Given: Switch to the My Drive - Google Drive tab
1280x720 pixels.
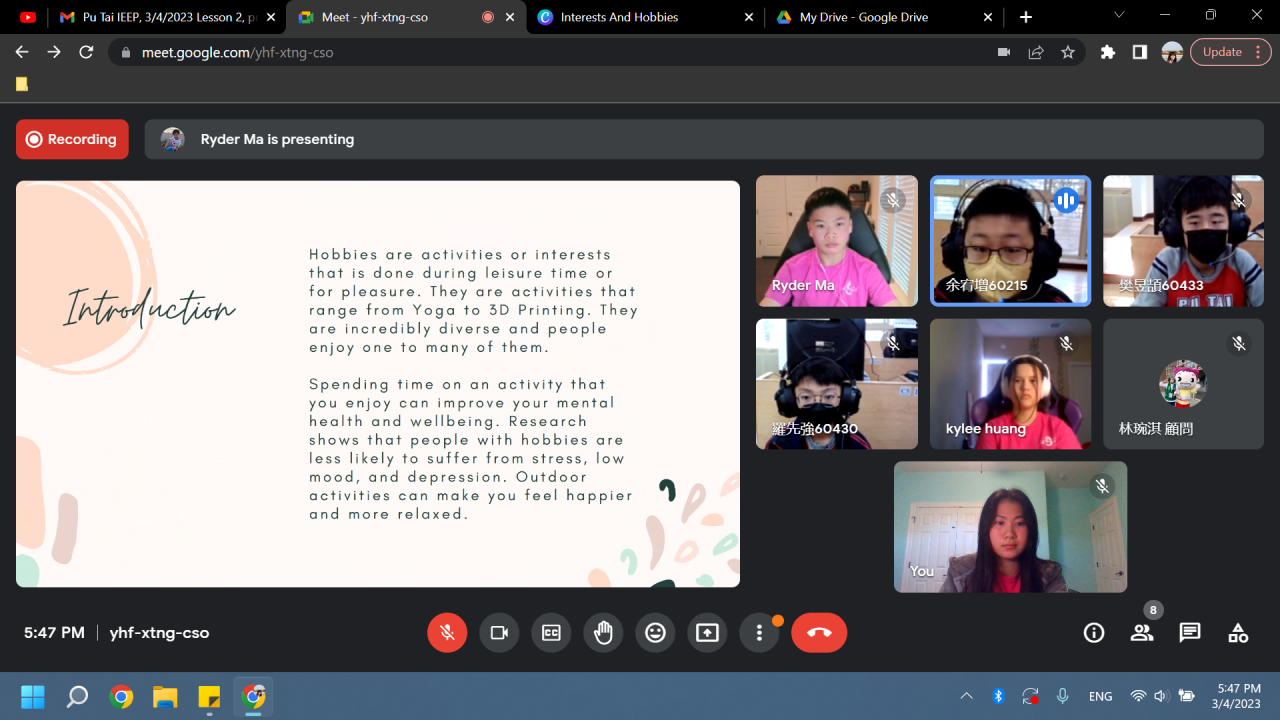Looking at the screenshot, I should 884,17.
